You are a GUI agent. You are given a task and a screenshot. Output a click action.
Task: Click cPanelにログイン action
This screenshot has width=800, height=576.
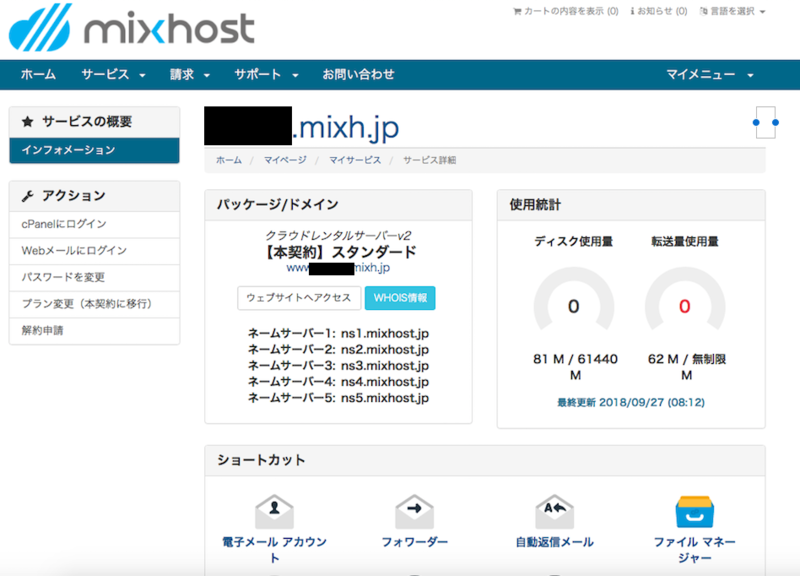pos(94,224)
